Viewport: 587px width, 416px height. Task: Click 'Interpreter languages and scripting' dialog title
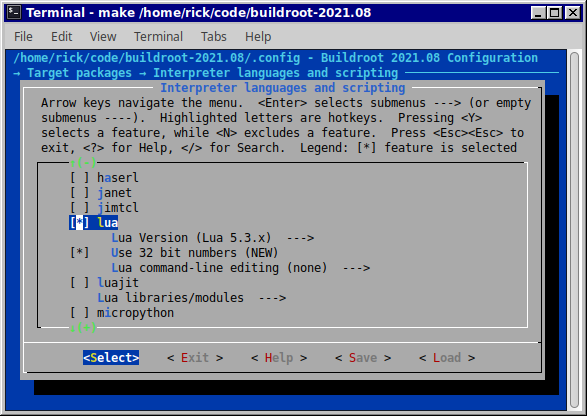point(283,88)
